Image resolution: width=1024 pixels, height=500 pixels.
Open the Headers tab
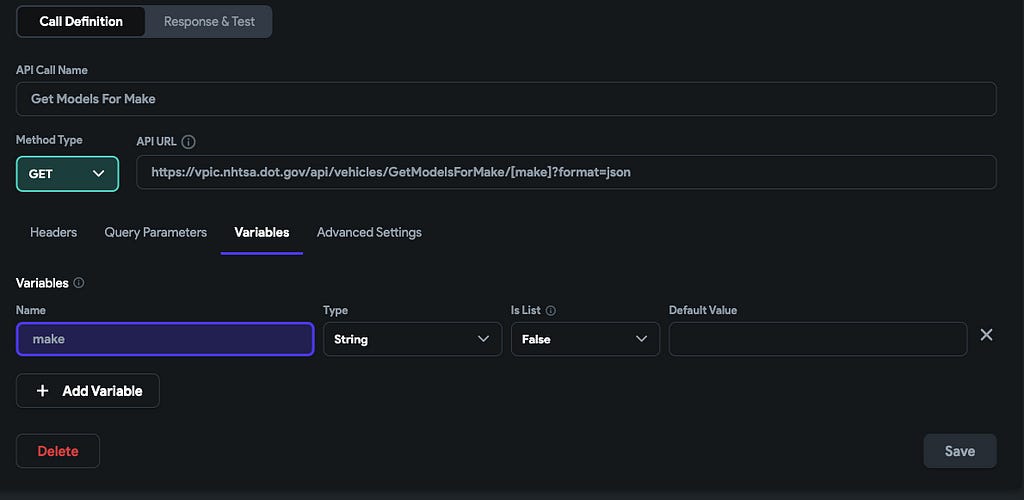(54, 232)
